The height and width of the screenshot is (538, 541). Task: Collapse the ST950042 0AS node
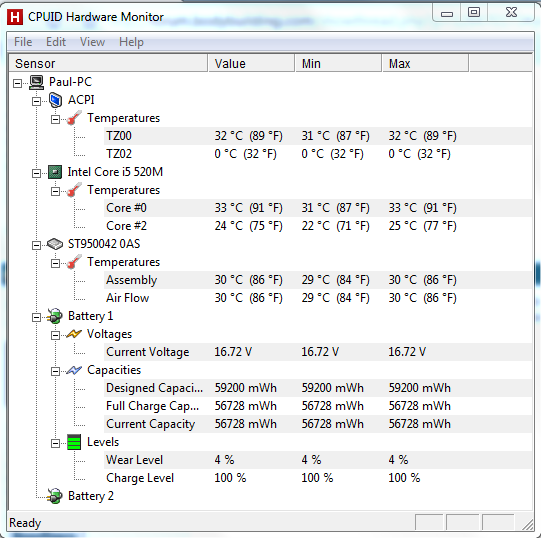[x=36, y=245]
